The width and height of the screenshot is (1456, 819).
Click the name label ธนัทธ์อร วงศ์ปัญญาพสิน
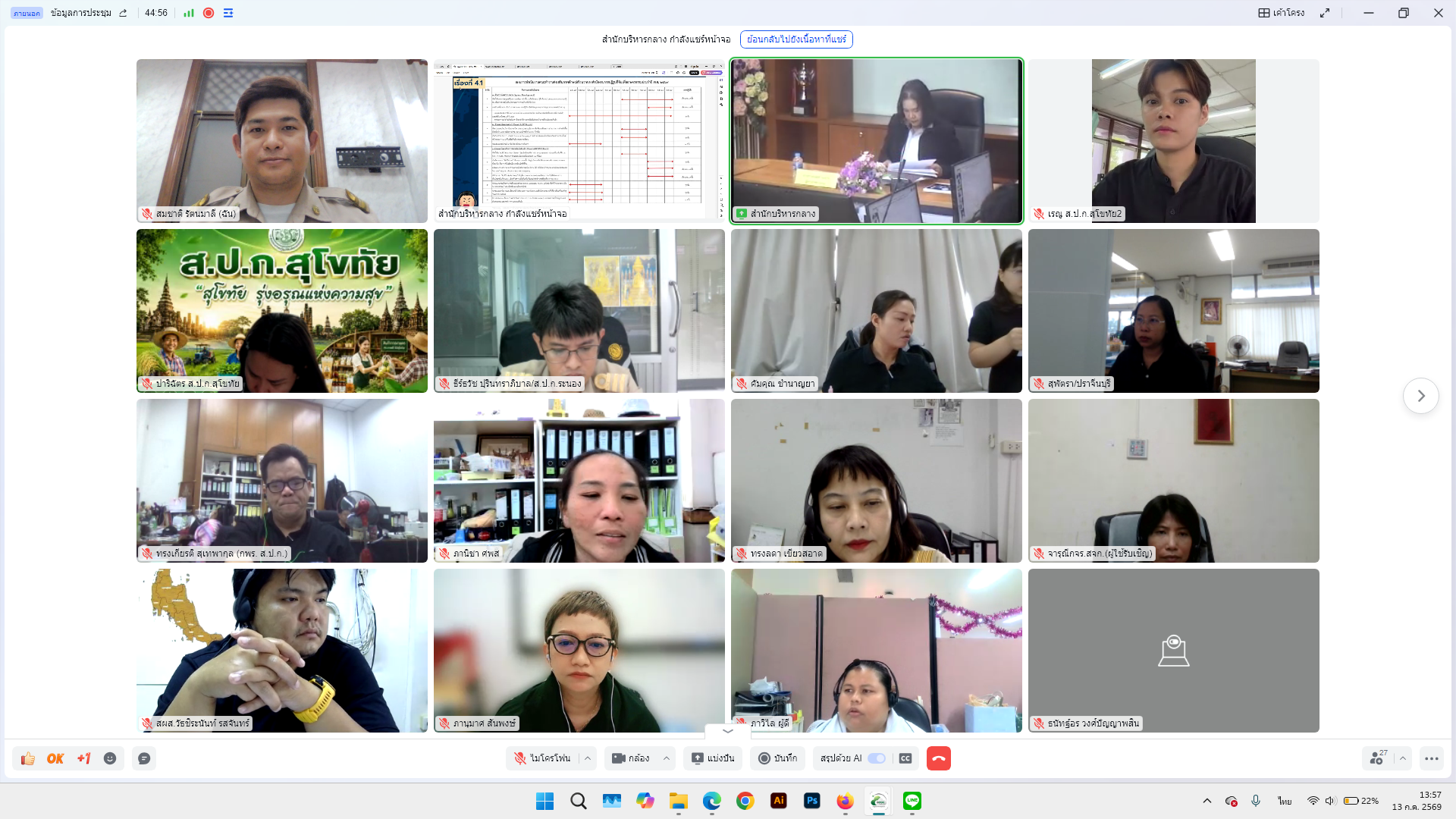tap(1094, 723)
